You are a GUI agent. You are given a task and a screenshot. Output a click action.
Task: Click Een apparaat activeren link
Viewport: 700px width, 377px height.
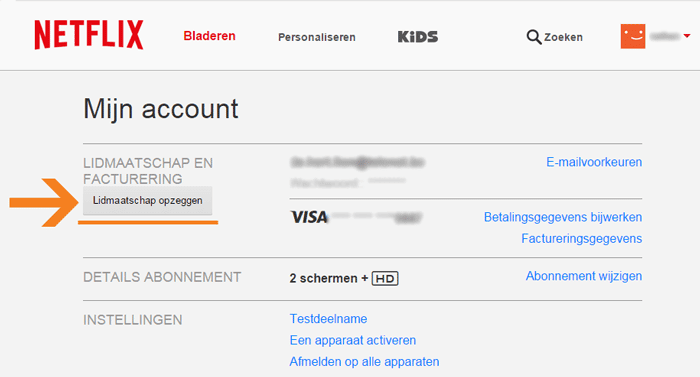click(353, 340)
